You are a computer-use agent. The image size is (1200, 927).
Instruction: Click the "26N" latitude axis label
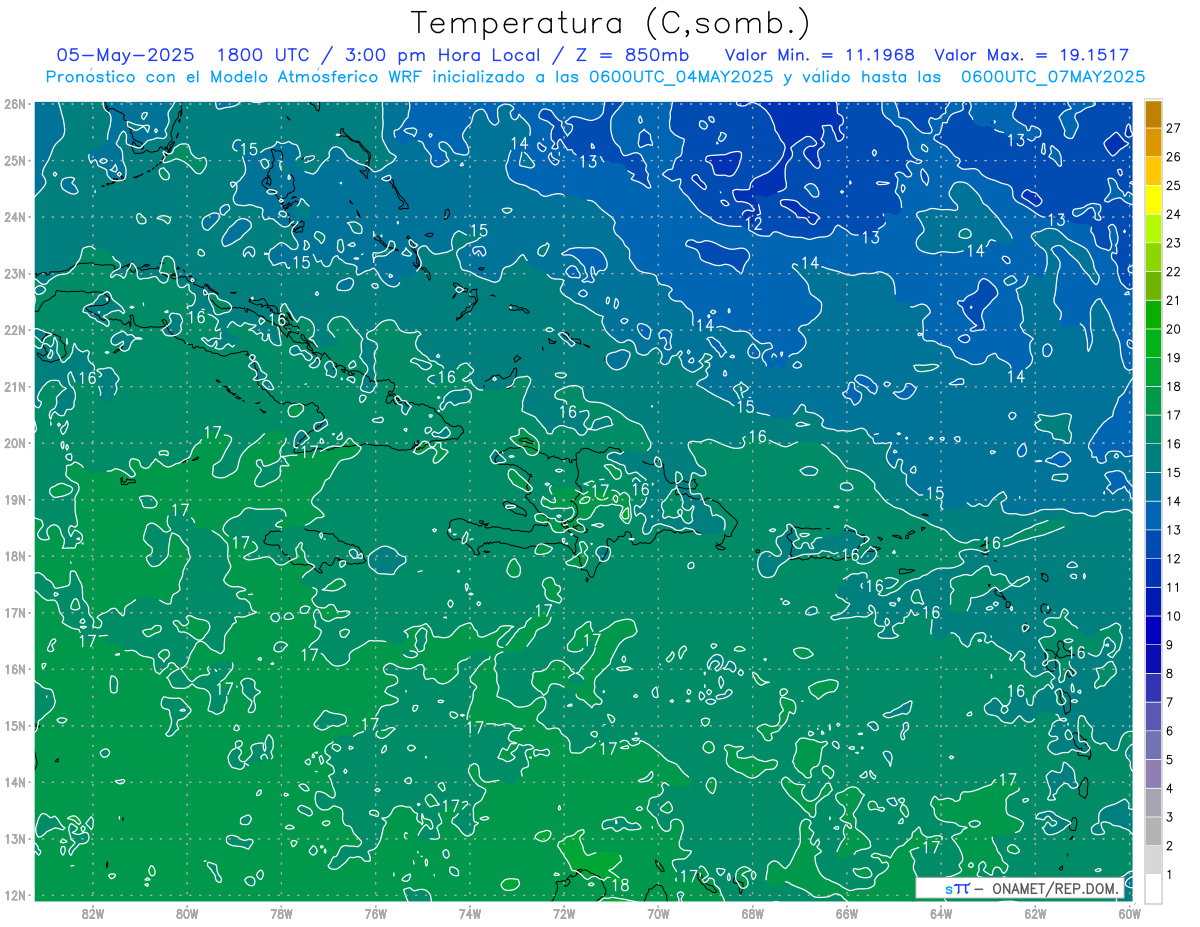pos(15,104)
